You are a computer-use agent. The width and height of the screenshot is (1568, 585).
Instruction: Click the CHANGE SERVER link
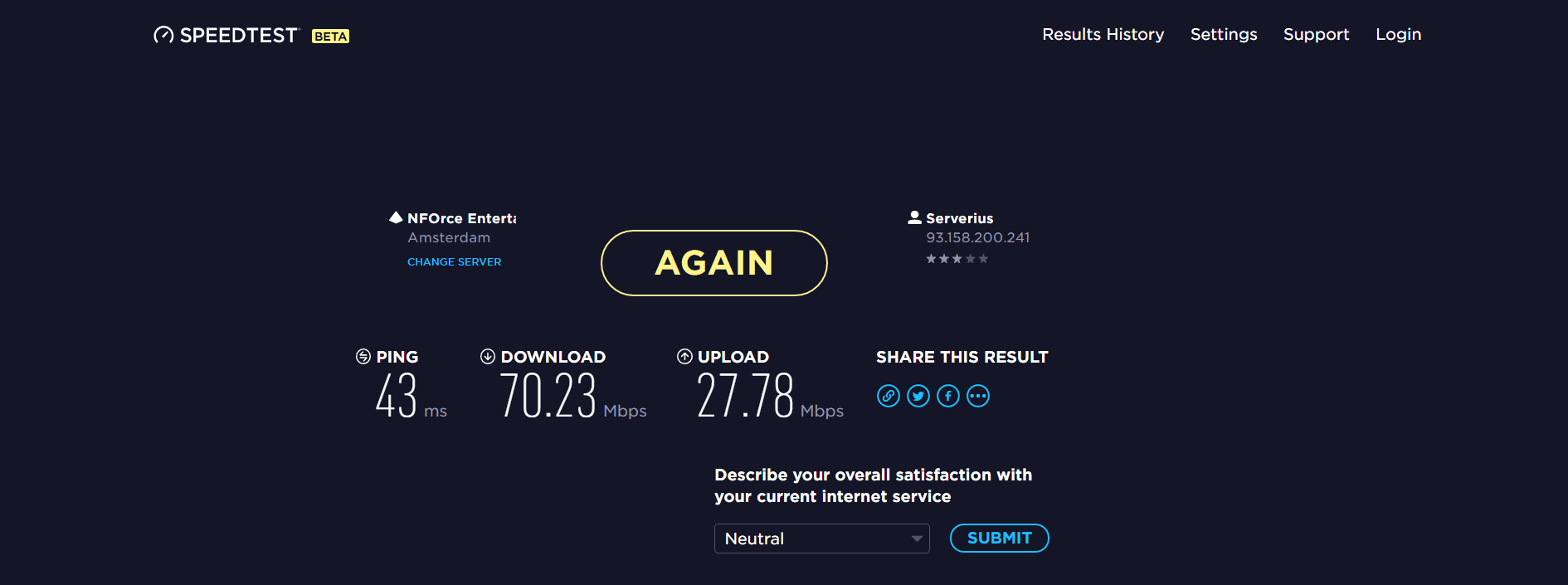[x=454, y=261]
